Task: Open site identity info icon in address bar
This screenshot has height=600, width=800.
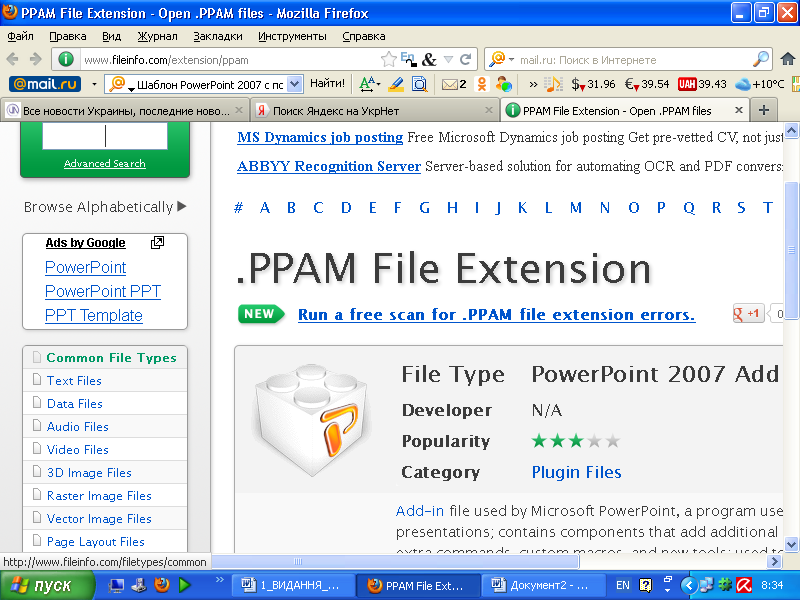Action: [66, 60]
